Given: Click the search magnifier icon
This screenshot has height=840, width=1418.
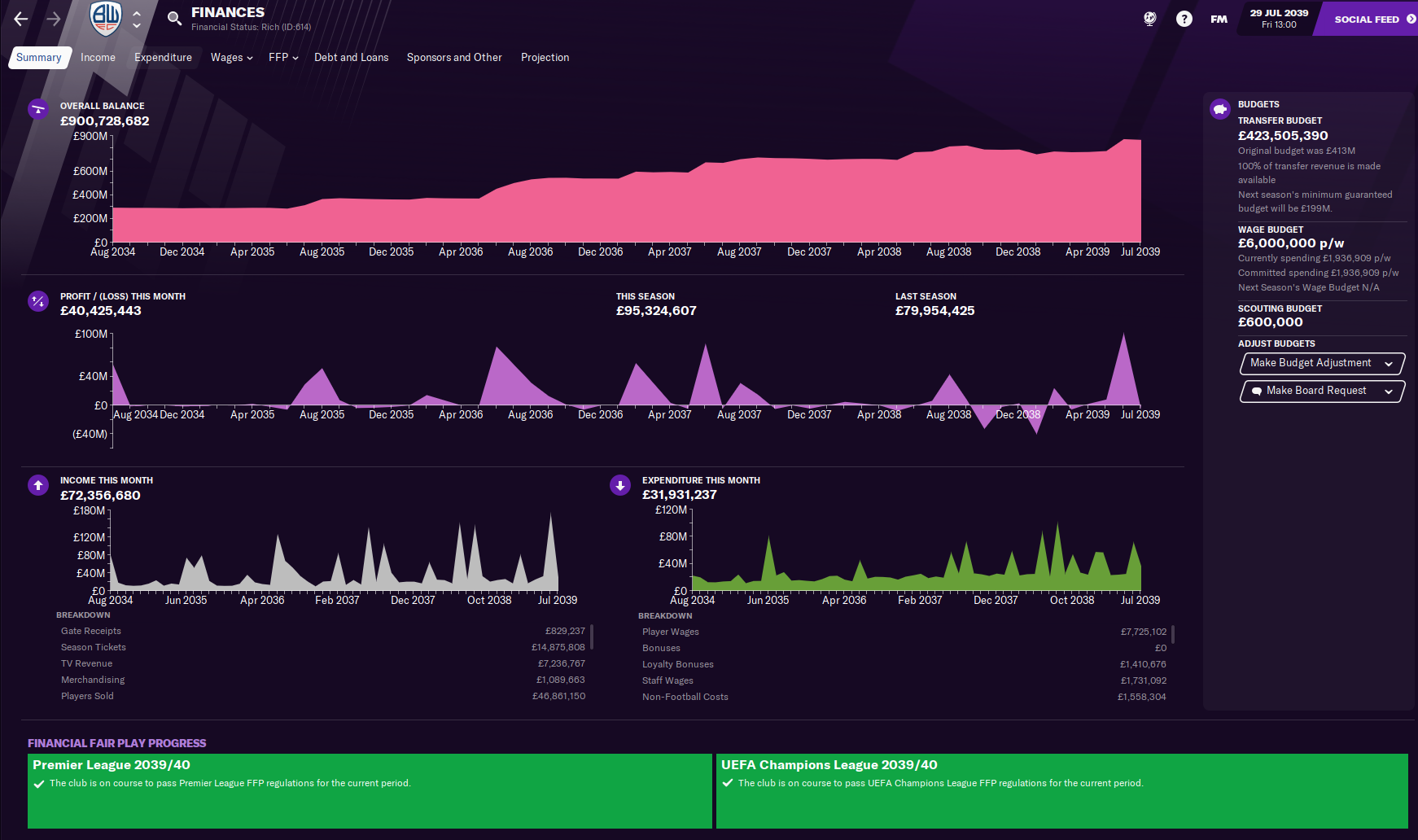Looking at the screenshot, I should click(174, 19).
